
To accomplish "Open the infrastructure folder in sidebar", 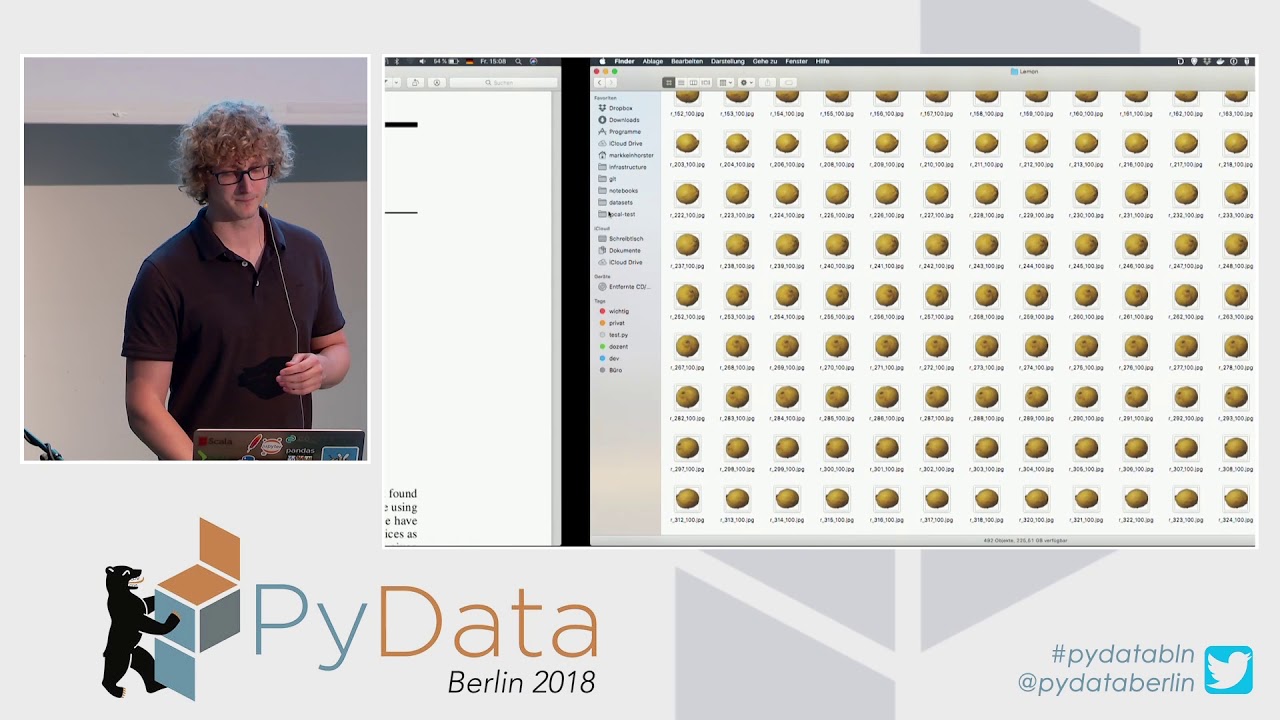I will click(627, 167).
